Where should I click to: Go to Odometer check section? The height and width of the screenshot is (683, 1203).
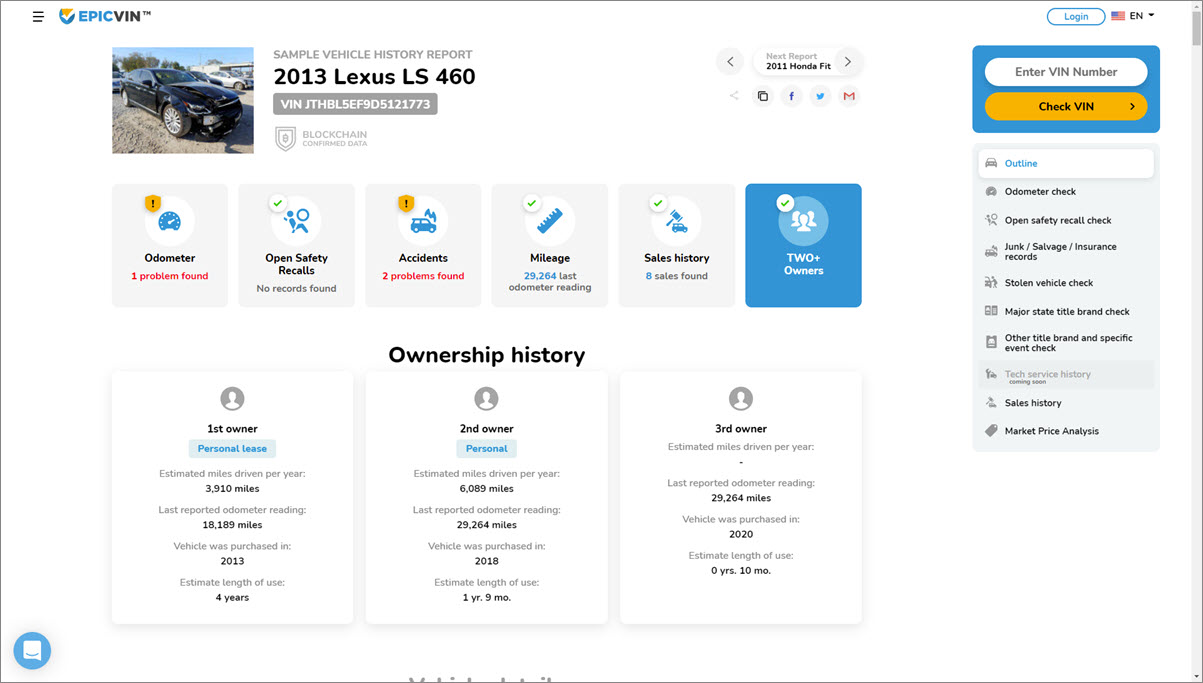coord(1066,191)
